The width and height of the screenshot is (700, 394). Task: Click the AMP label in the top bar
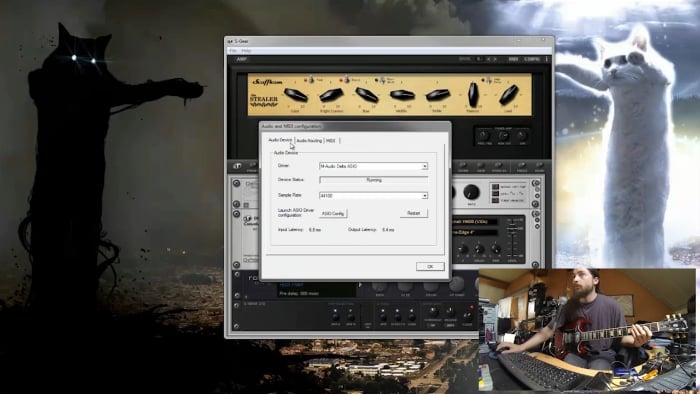(242, 59)
